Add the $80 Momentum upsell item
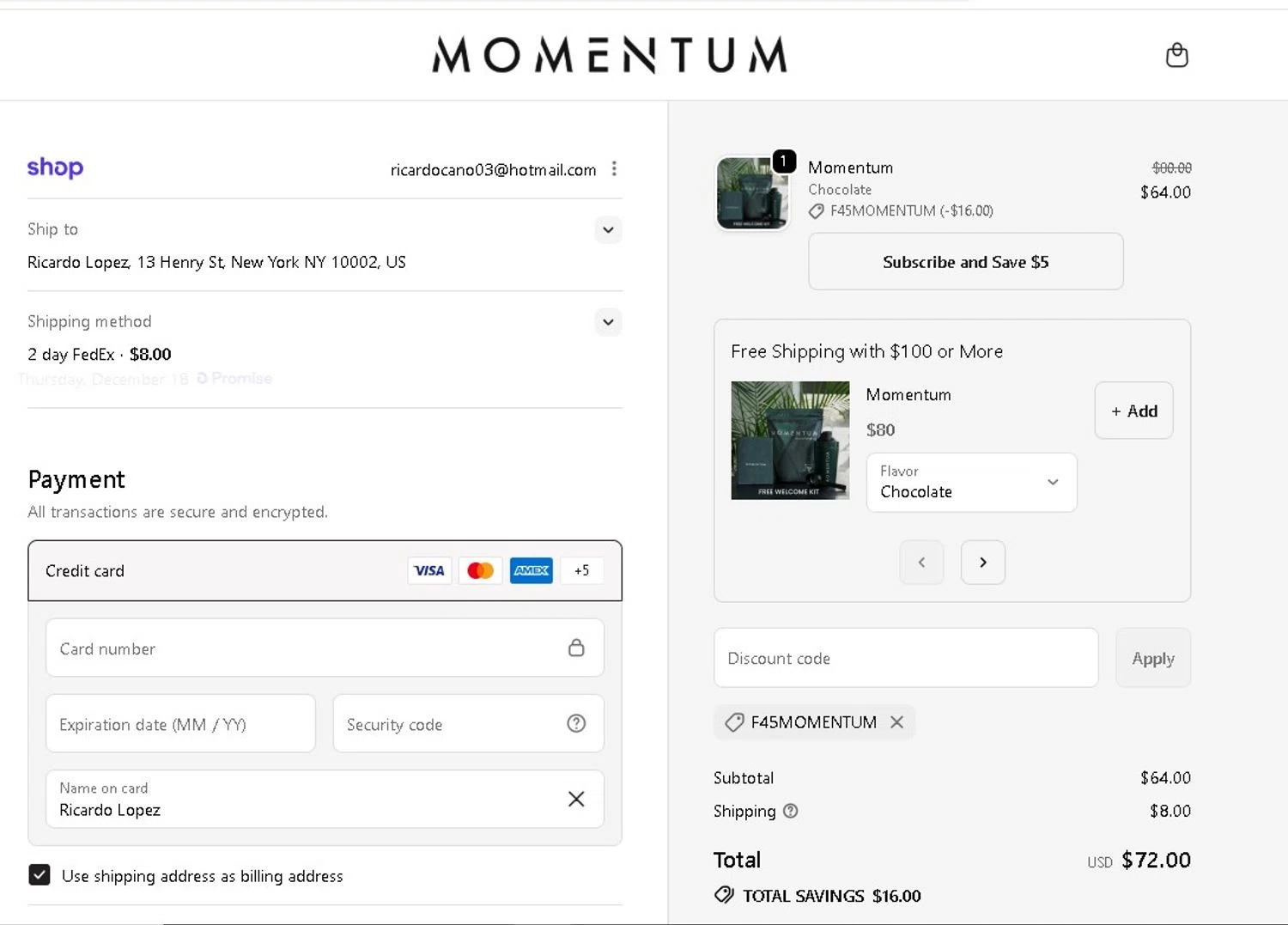Image resolution: width=1288 pixels, height=925 pixels. (x=1133, y=411)
